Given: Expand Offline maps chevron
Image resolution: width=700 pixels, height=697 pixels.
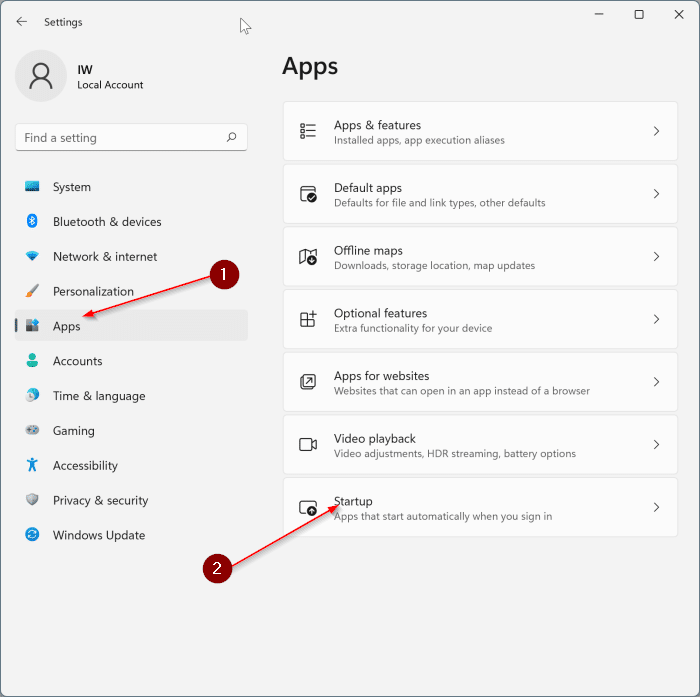Looking at the screenshot, I should click(656, 257).
